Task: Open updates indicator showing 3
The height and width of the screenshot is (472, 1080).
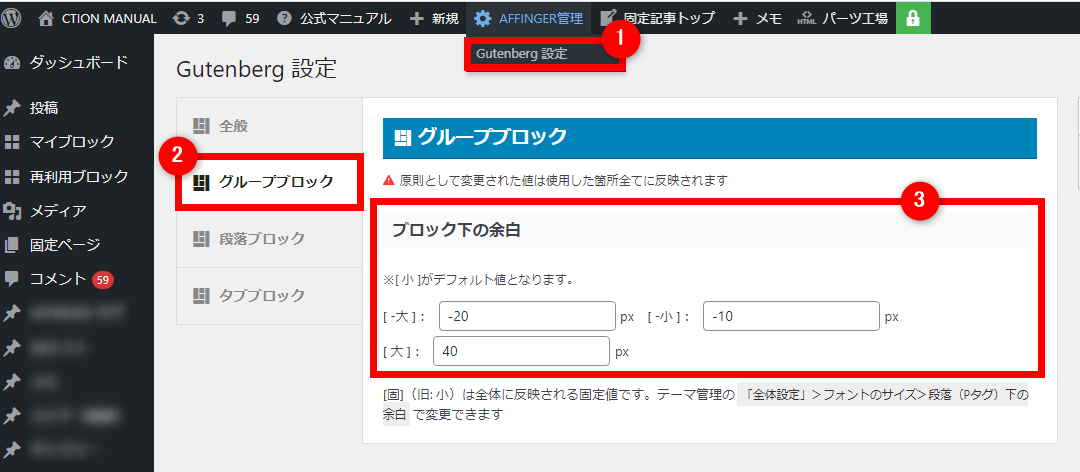Action: pos(189,19)
